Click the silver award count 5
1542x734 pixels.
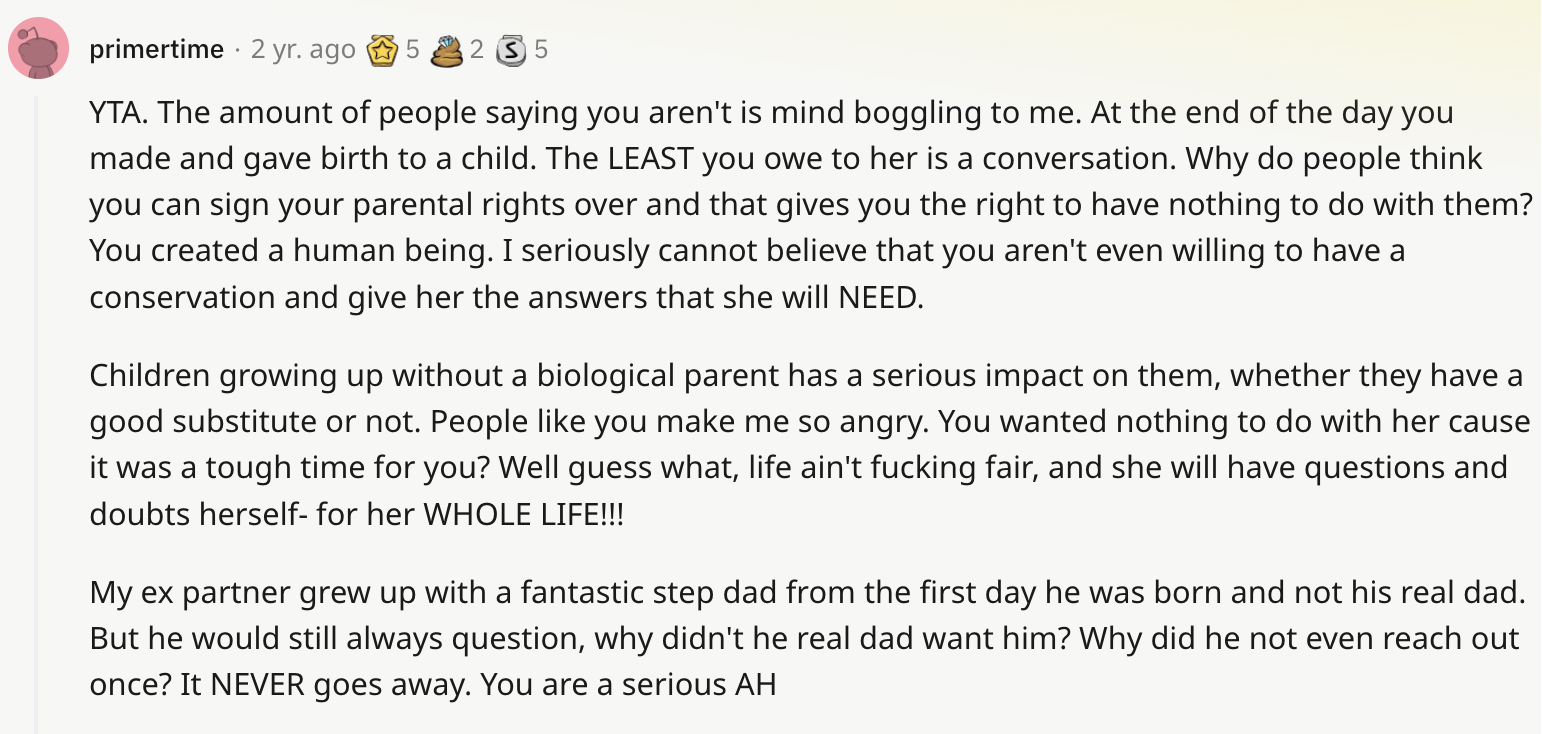(540, 49)
